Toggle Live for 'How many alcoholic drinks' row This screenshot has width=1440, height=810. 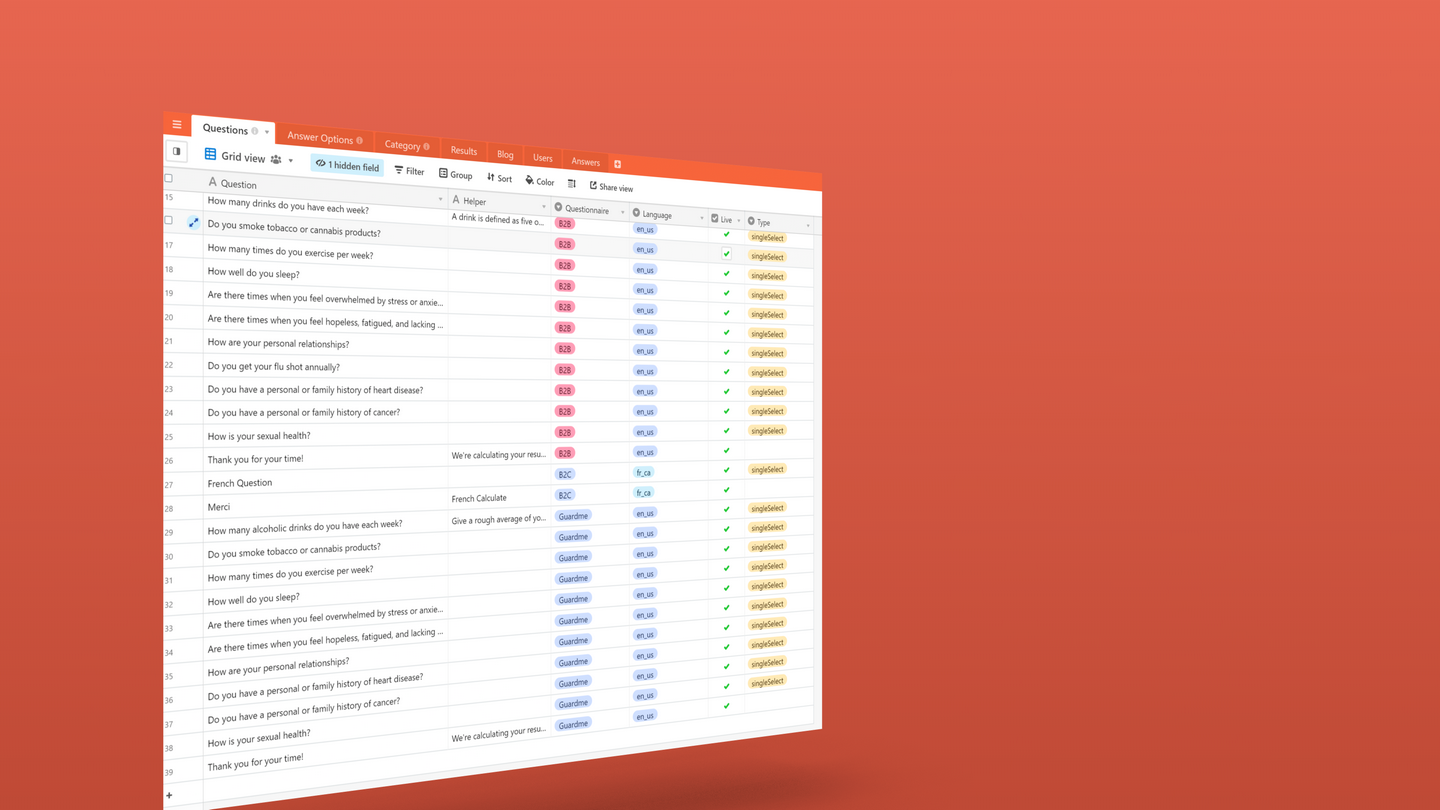click(x=727, y=509)
